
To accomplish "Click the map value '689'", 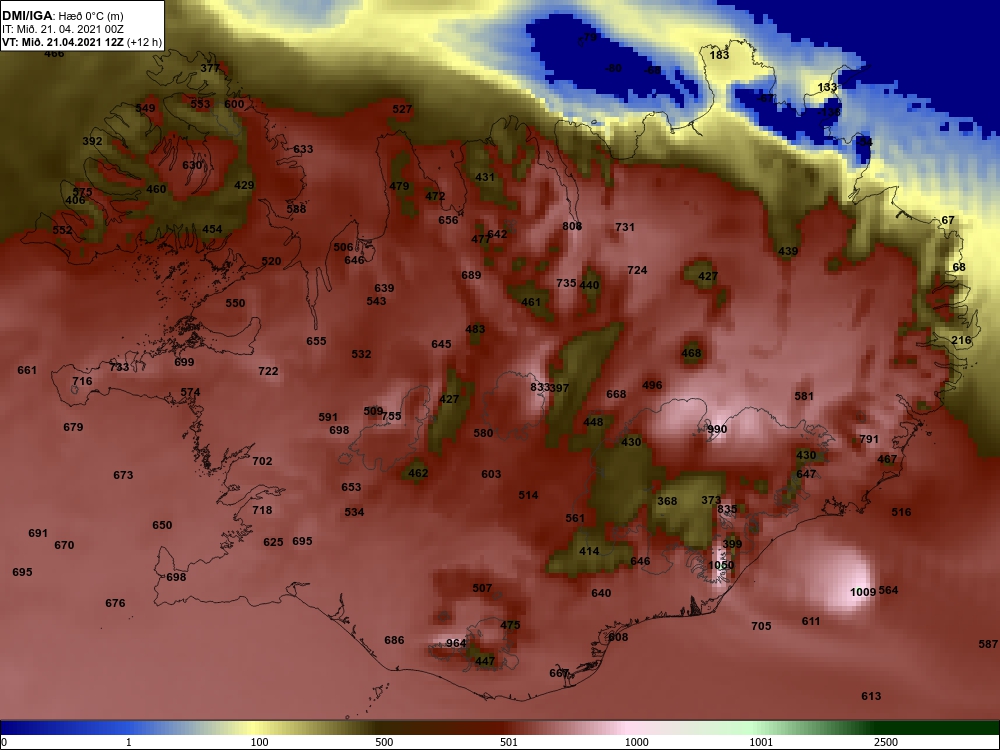I will point(471,276).
